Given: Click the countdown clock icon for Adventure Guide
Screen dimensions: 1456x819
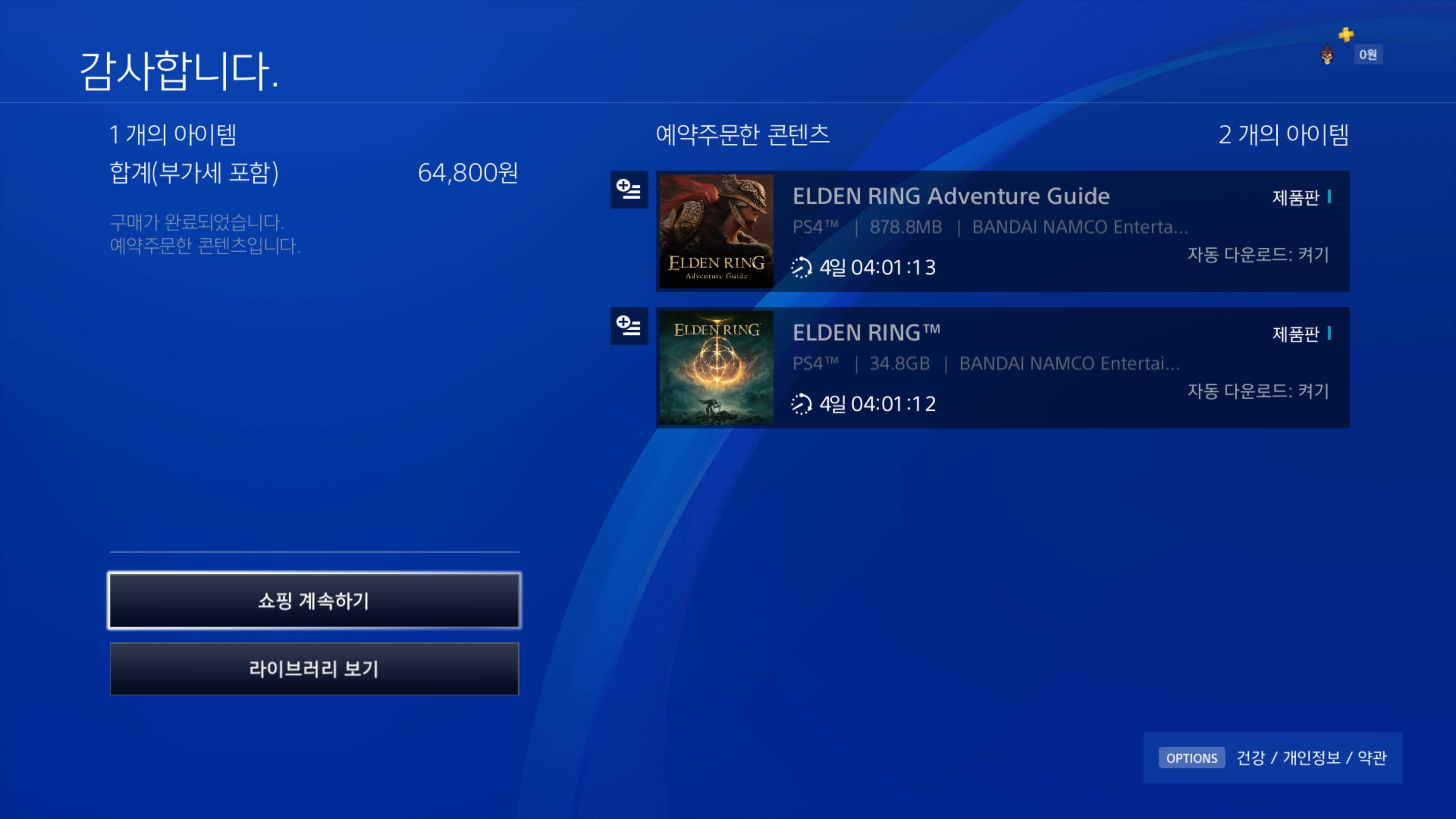Looking at the screenshot, I should pos(801,267).
